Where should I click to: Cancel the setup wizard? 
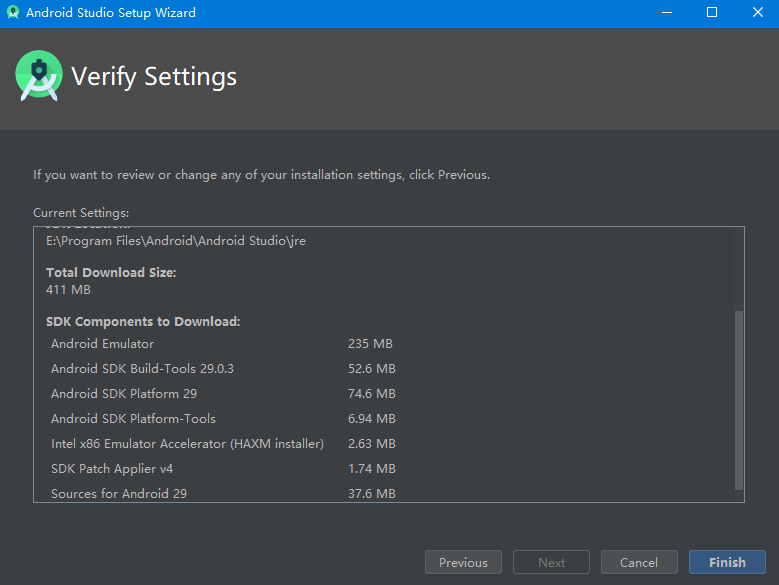[639, 562]
